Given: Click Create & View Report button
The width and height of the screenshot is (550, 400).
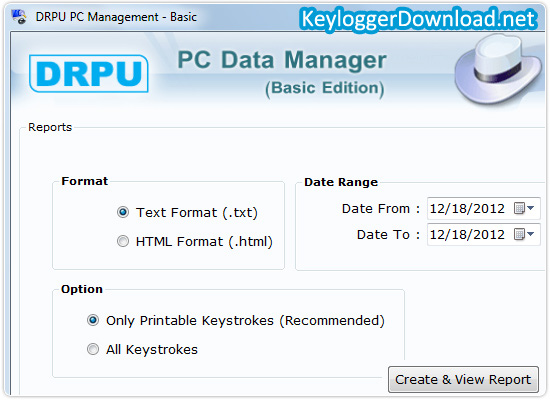Looking at the screenshot, I should [463, 379].
